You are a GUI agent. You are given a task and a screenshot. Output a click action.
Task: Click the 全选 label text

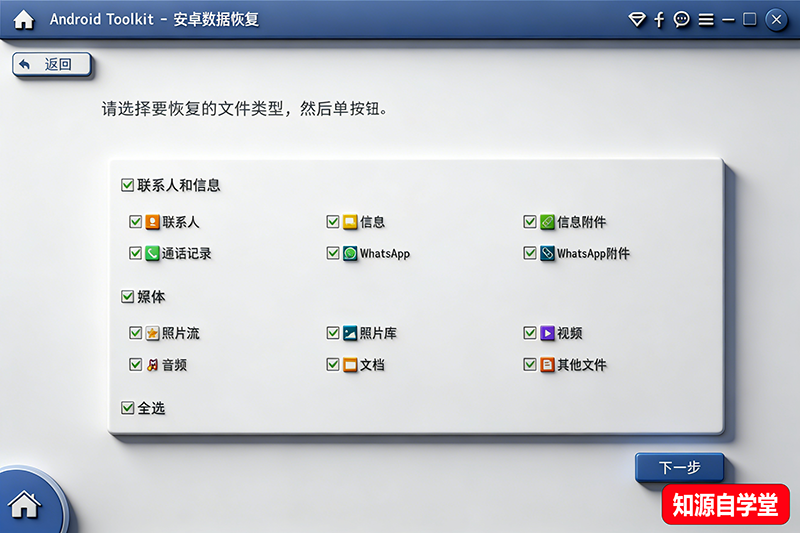coord(151,408)
